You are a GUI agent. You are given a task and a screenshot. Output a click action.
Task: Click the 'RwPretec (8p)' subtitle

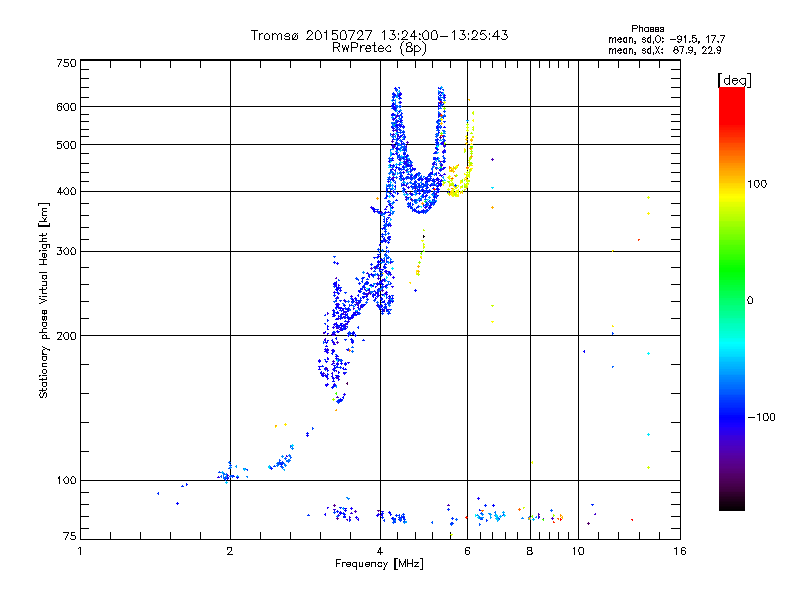379,48
